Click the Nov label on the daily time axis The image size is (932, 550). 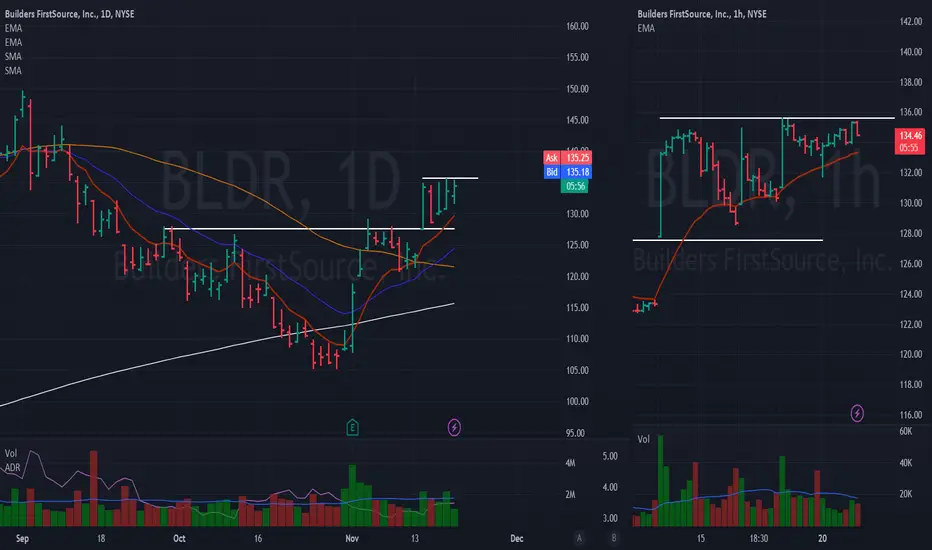point(352,539)
